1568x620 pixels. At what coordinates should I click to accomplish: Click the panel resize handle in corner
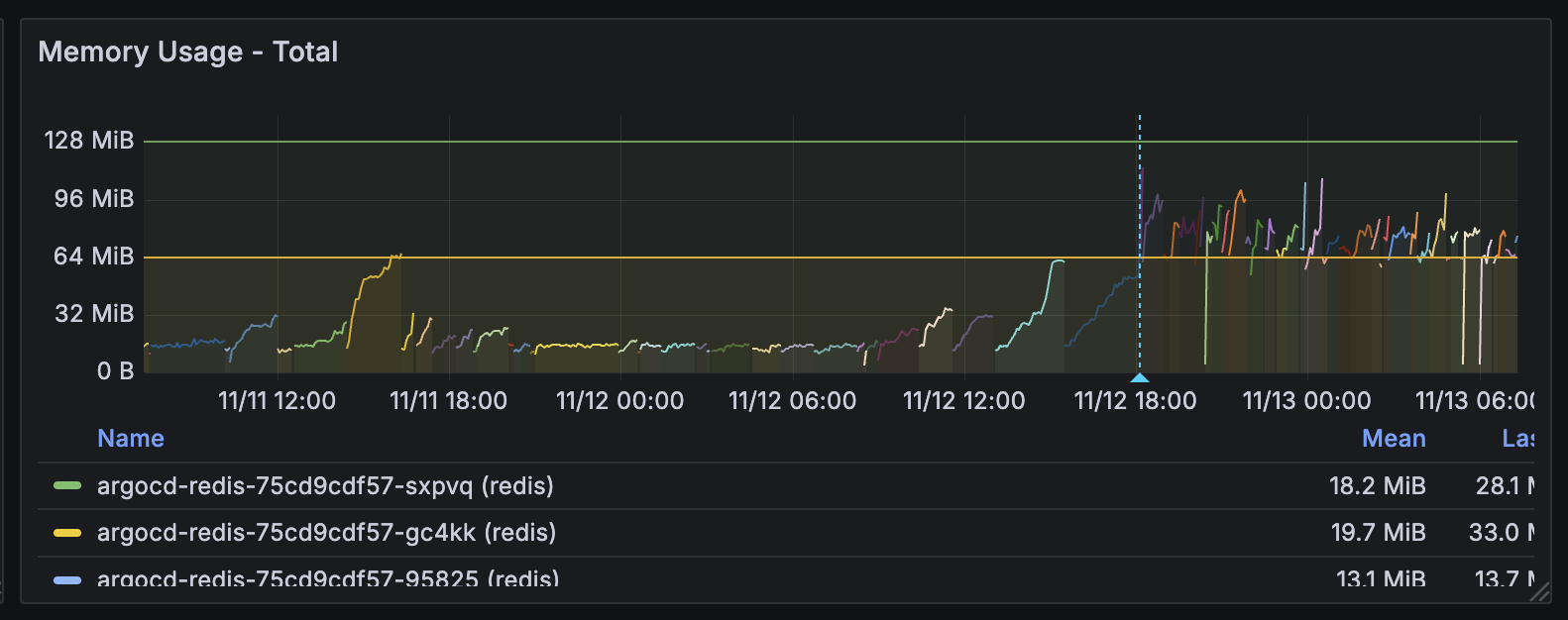pyautogui.click(x=1539, y=592)
